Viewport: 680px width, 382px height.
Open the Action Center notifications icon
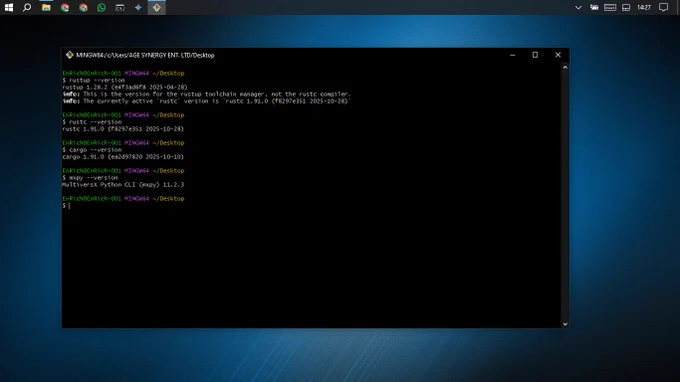(x=664, y=7)
